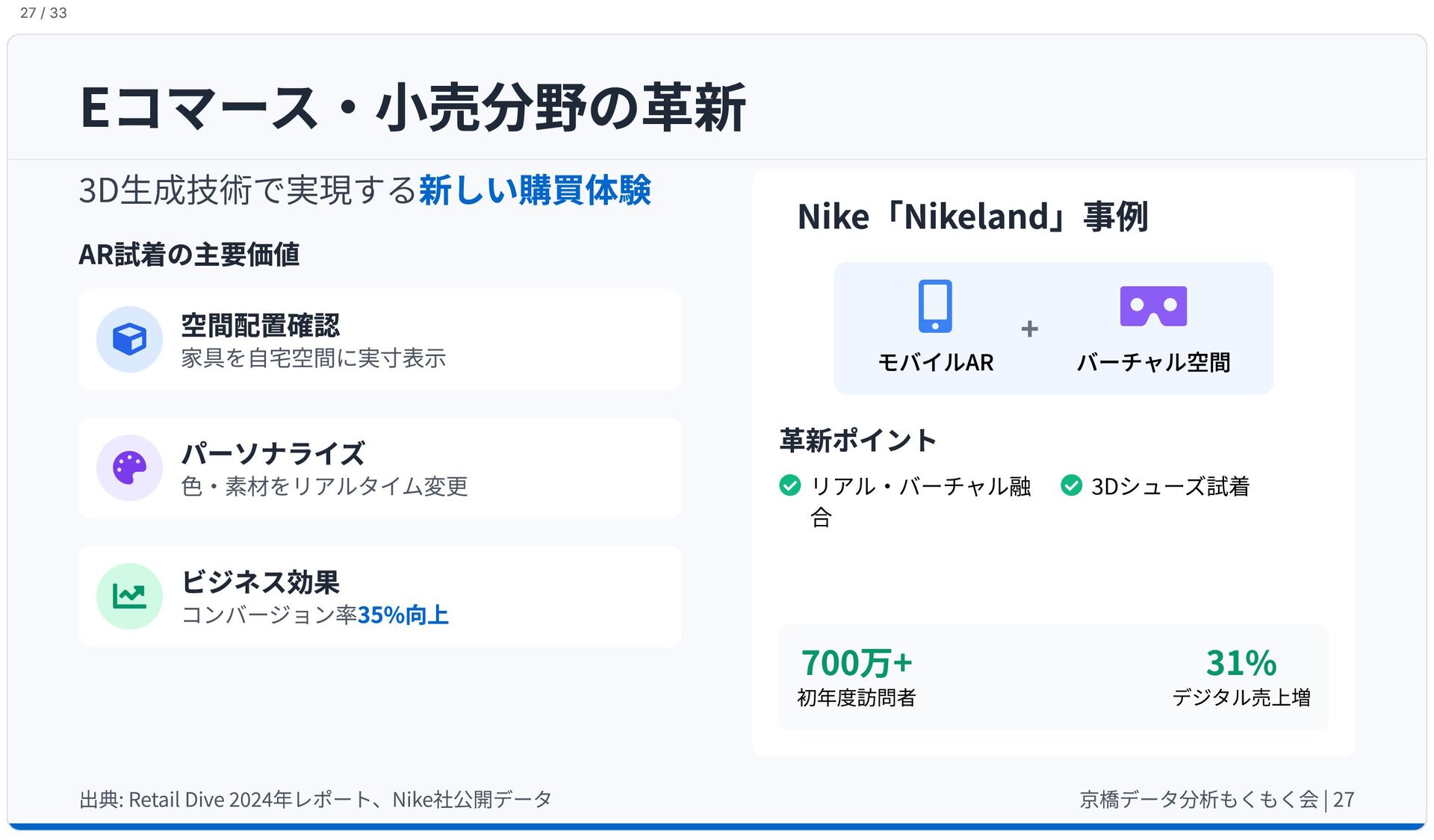The image size is (1434, 840).
Task: Select the ビジネス効果 card
Action: (380, 597)
